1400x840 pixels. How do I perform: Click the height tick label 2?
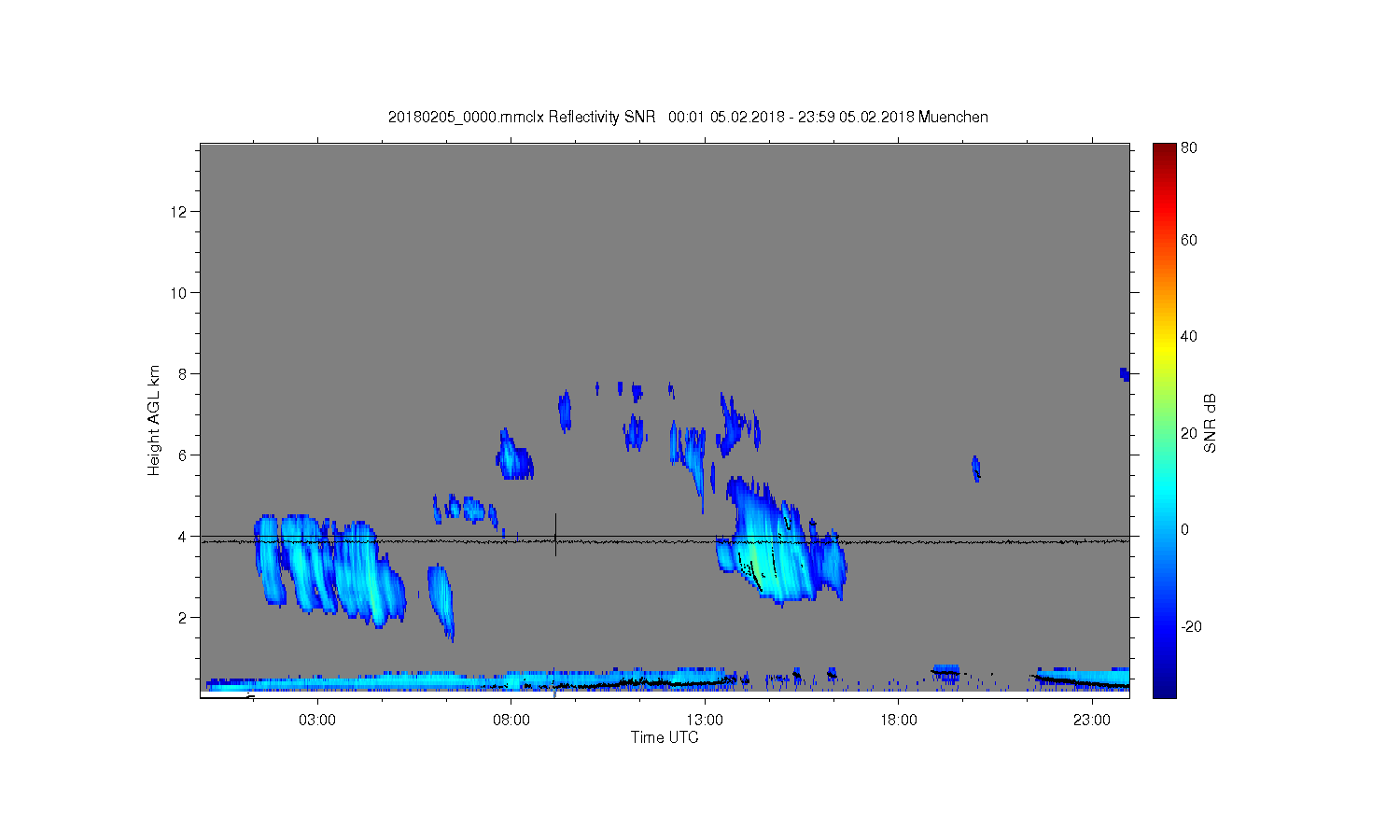point(183,618)
